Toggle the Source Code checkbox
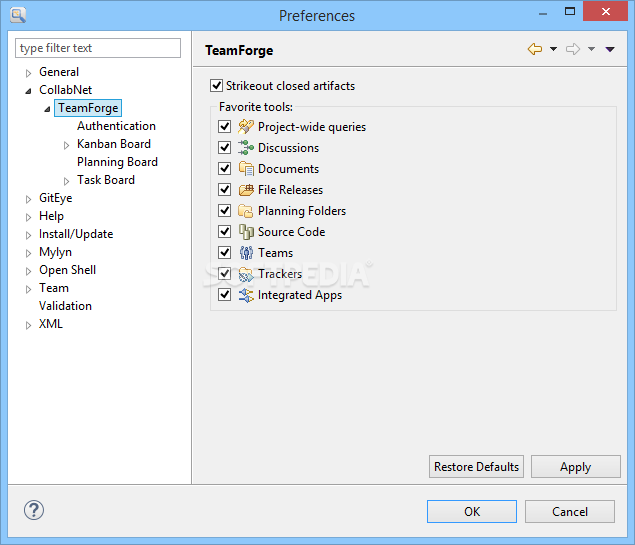This screenshot has width=635, height=545. click(224, 232)
